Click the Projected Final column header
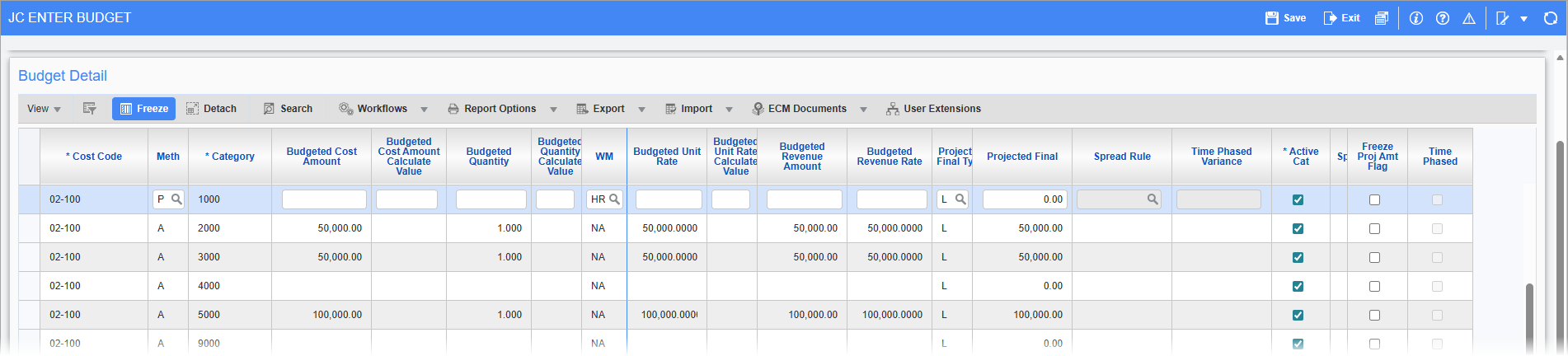Image resolution: width=1568 pixels, height=356 pixels. click(x=1022, y=157)
